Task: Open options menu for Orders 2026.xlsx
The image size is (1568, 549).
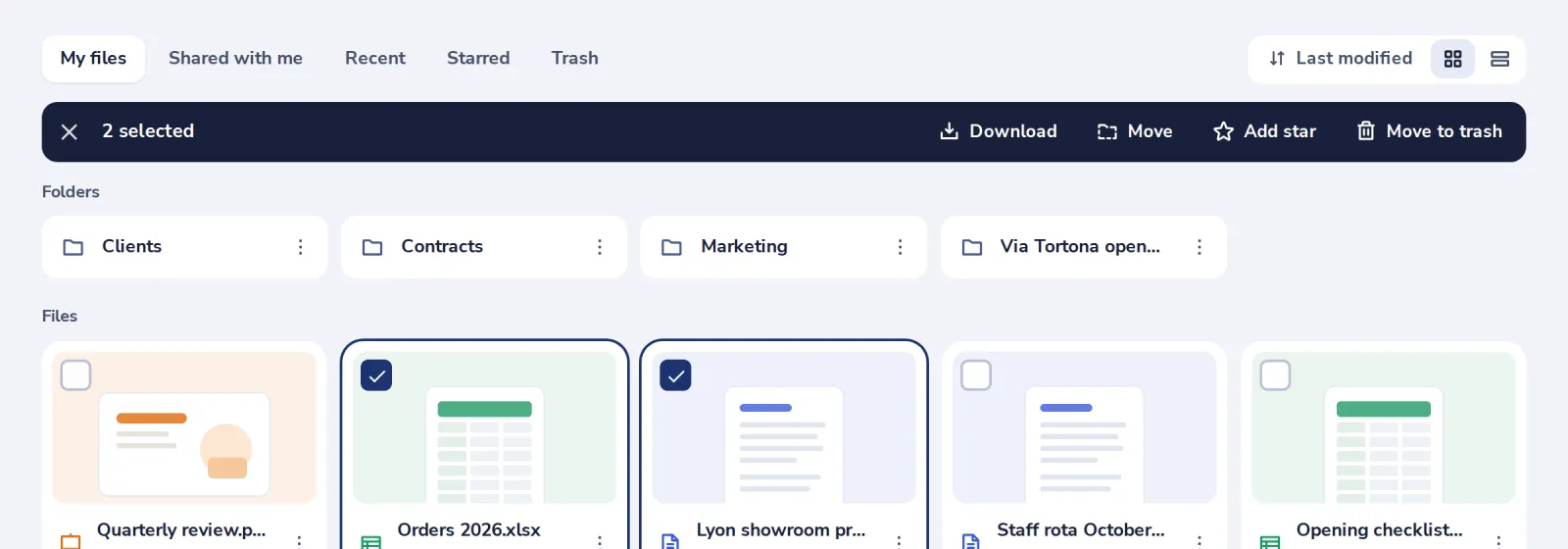Action: [599, 540]
